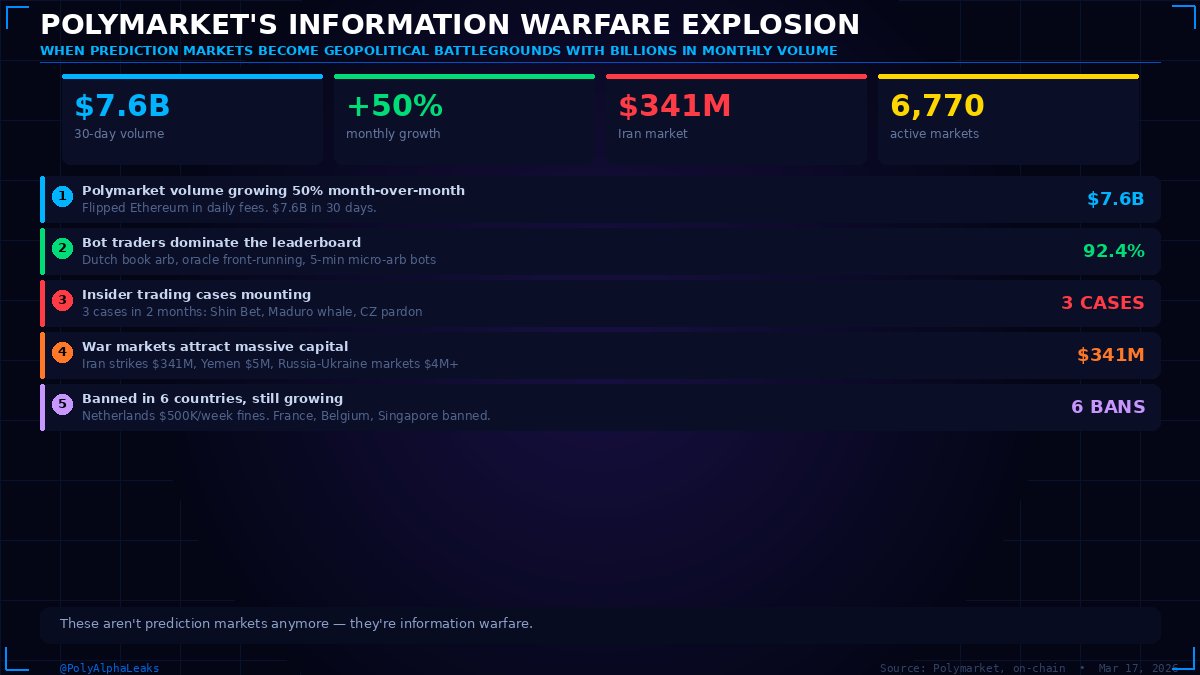The width and height of the screenshot is (1200, 675).
Task: Toggle the 6 BANS indicator
Action: pyautogui.click(x=1108, y=407)
